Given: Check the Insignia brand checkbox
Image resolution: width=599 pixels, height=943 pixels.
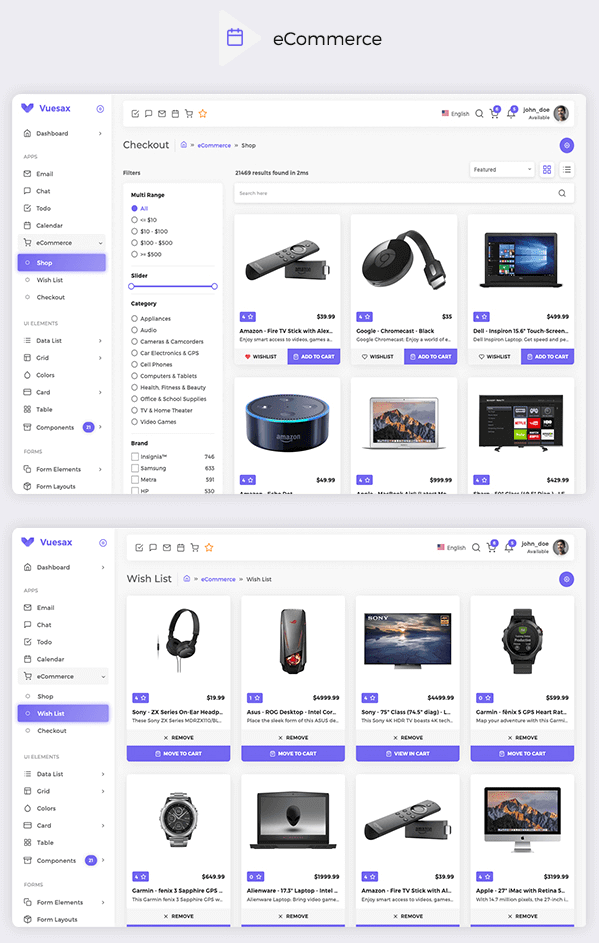Looking at the screenshot, I should pos(135,456).
